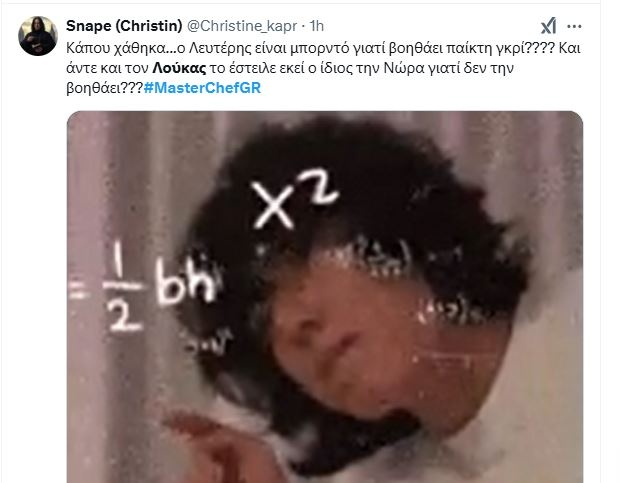
Task: Open the Snape (Christin) display name link
Action: [x=124, y=26]
